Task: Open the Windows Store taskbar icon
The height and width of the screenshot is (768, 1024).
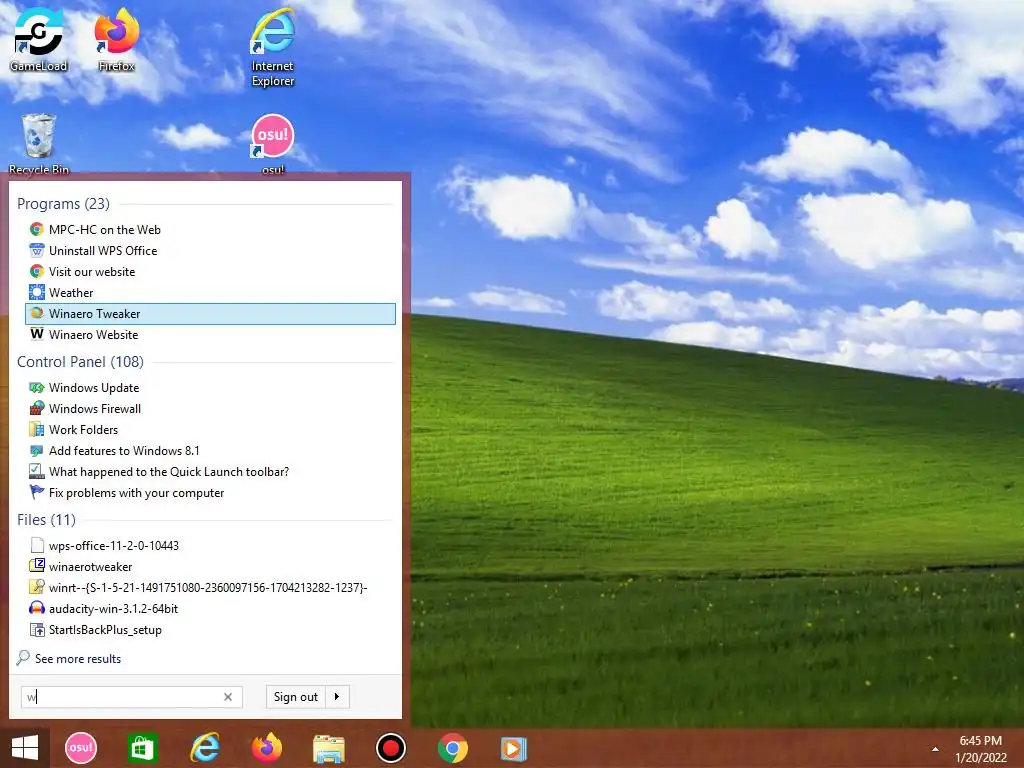Action: [x=142, y=748]
